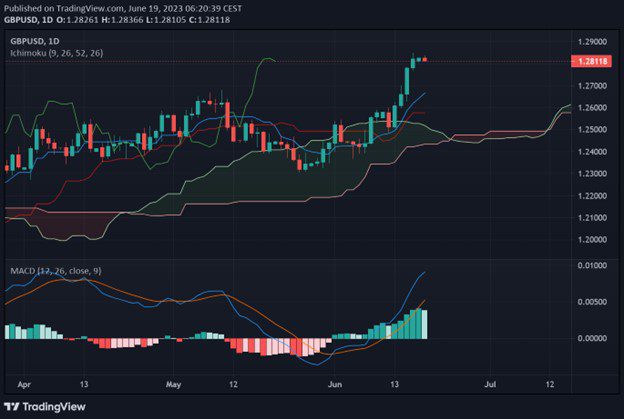This screenshot has height=419, width=624.
Task: Click the orange MACD signal line end
Action: click(426, 300)
